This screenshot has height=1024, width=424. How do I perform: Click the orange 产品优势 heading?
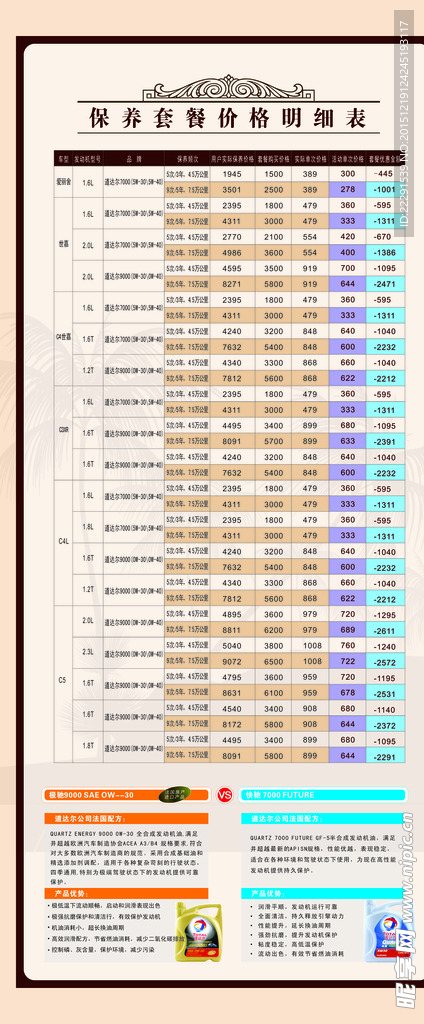pyautogui.click(x=127, y=893)
